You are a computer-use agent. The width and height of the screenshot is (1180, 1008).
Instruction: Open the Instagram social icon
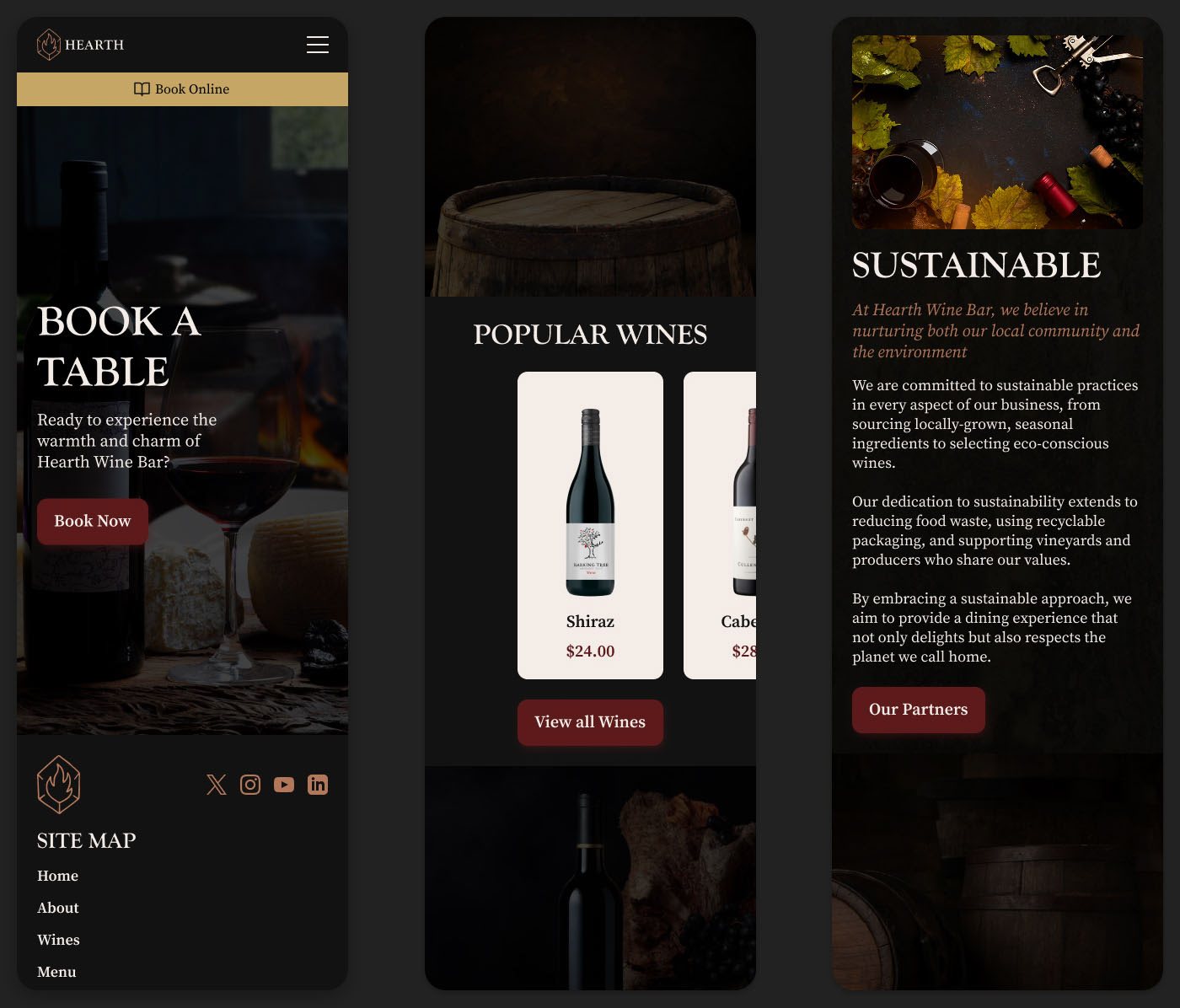(x=250, y=785)
